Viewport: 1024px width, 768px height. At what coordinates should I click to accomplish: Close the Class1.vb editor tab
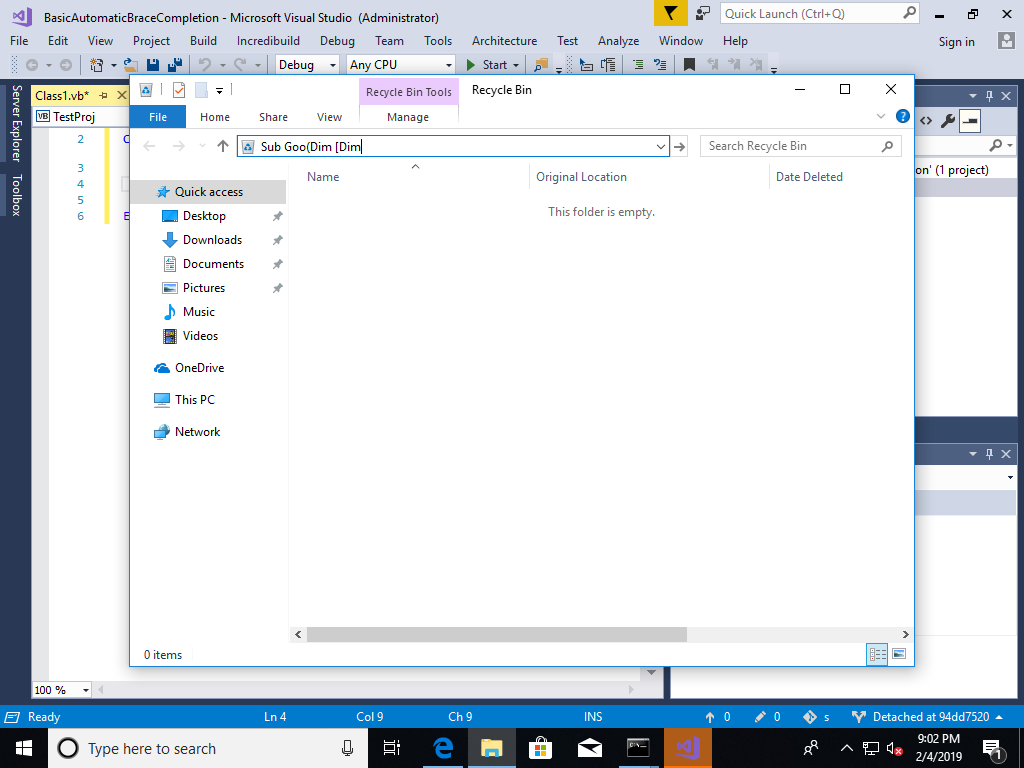121,95
